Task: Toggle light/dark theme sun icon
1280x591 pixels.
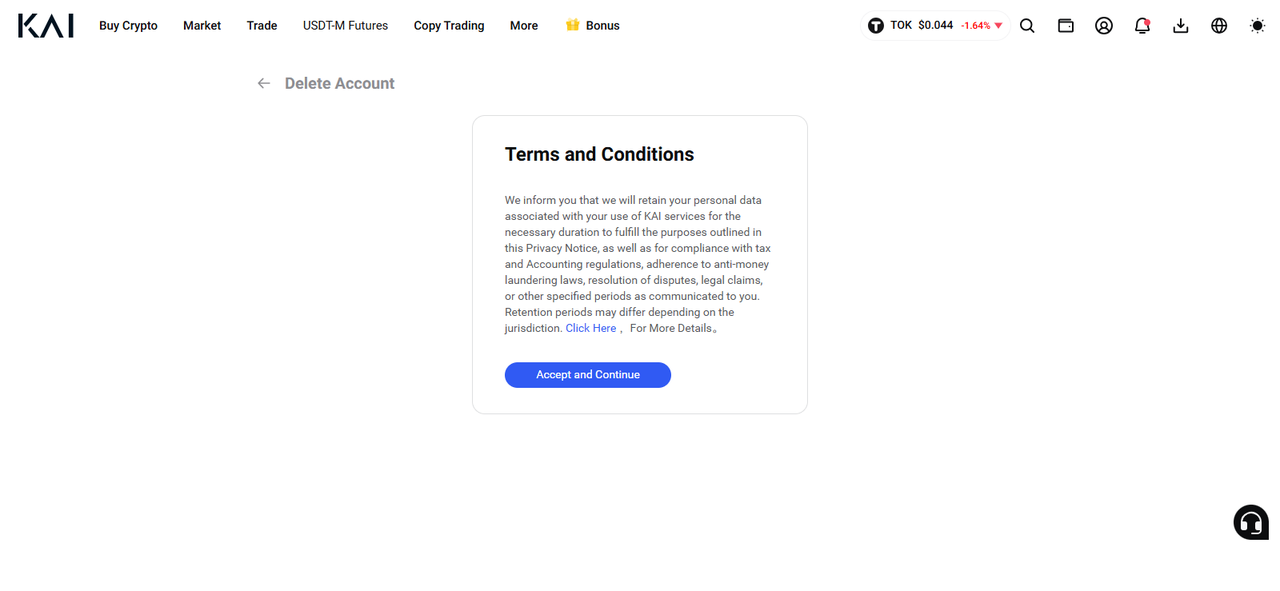Action: (1258, 26)
